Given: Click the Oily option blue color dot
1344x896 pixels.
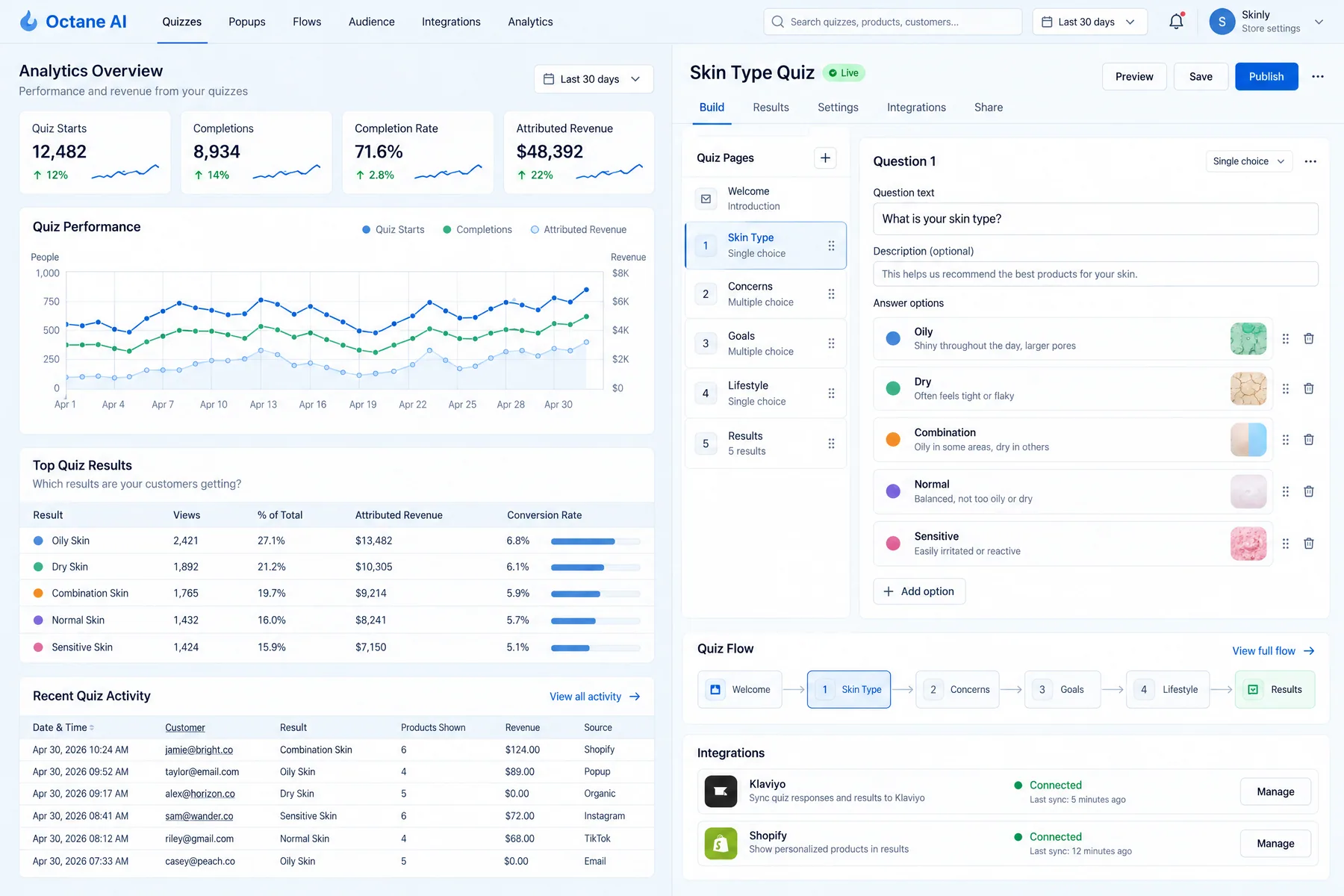Looking at the screenshot, I should [x=893, y=338].
